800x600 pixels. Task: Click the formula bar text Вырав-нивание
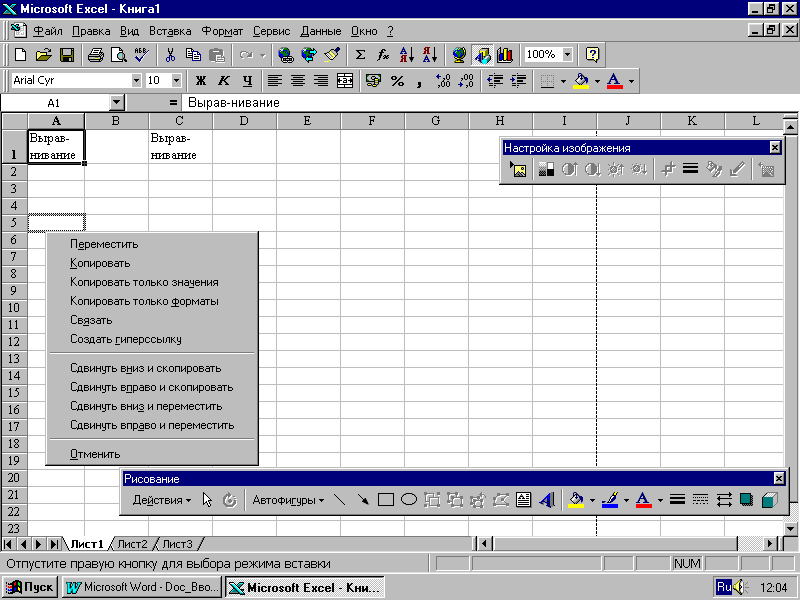234,103
